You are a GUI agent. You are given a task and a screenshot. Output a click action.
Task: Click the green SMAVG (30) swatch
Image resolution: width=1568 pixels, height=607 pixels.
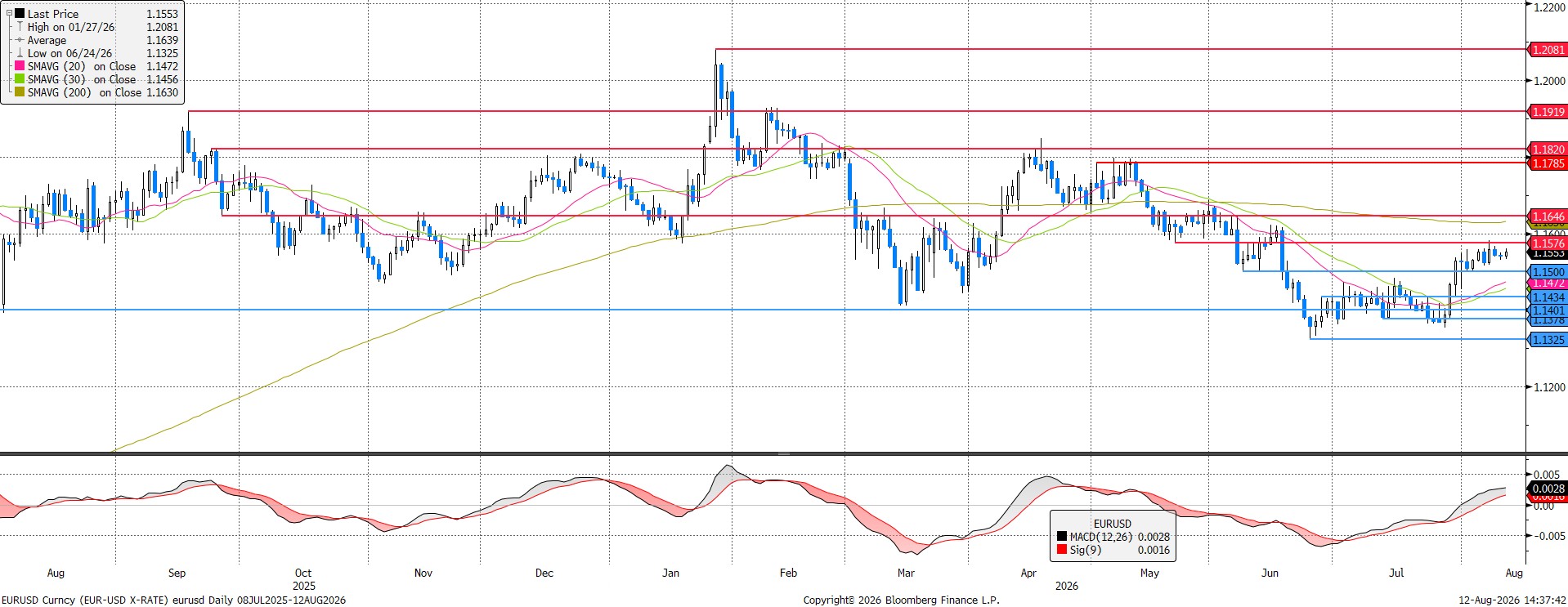[20, 79]
